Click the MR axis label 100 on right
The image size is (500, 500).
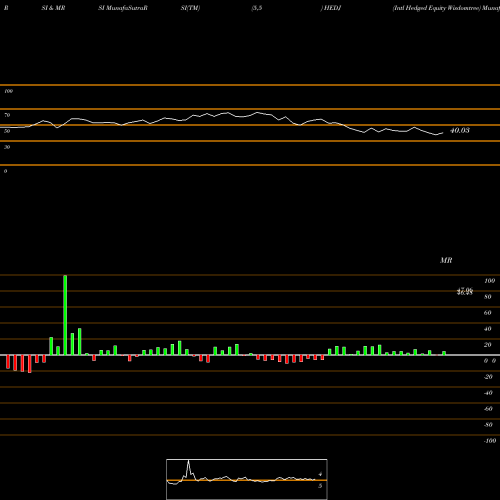[x=490, y=281]
